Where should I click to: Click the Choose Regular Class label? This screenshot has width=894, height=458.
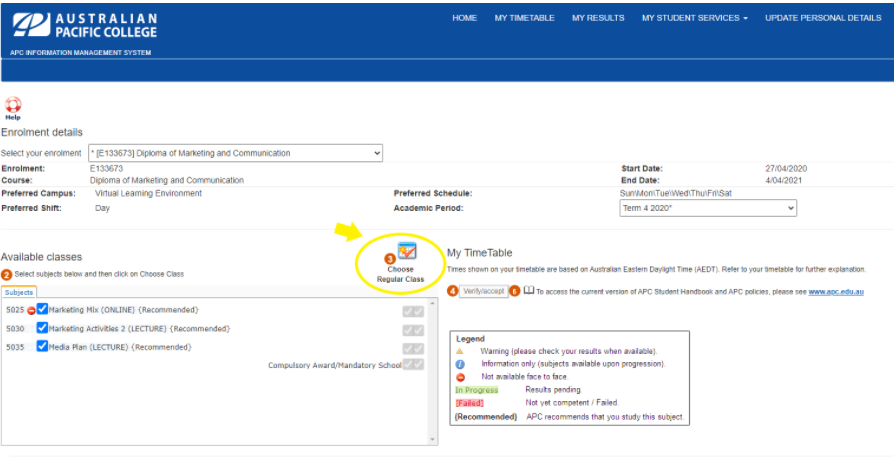click(x=400, y=274)
